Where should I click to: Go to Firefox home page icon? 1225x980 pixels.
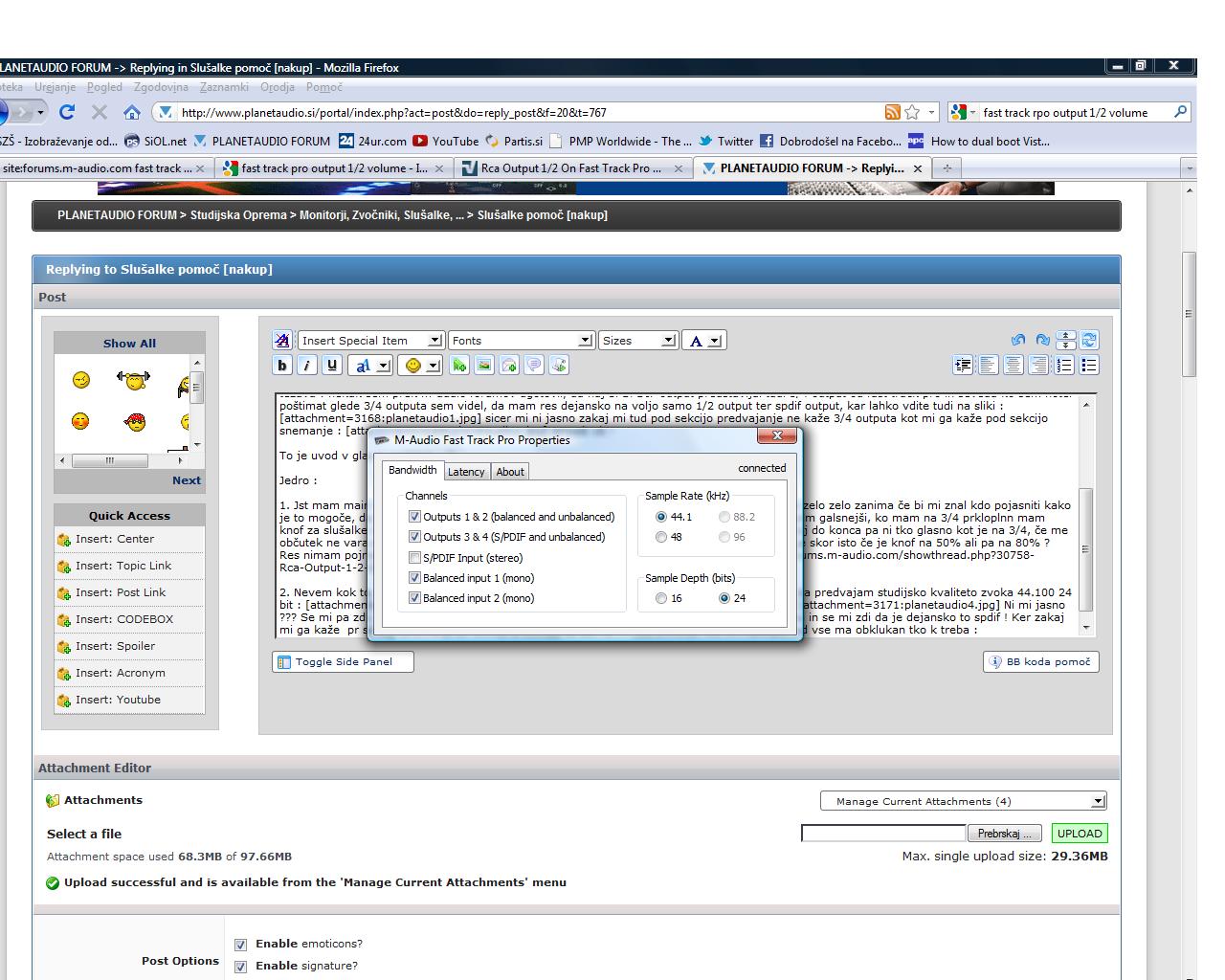[132, 112]
